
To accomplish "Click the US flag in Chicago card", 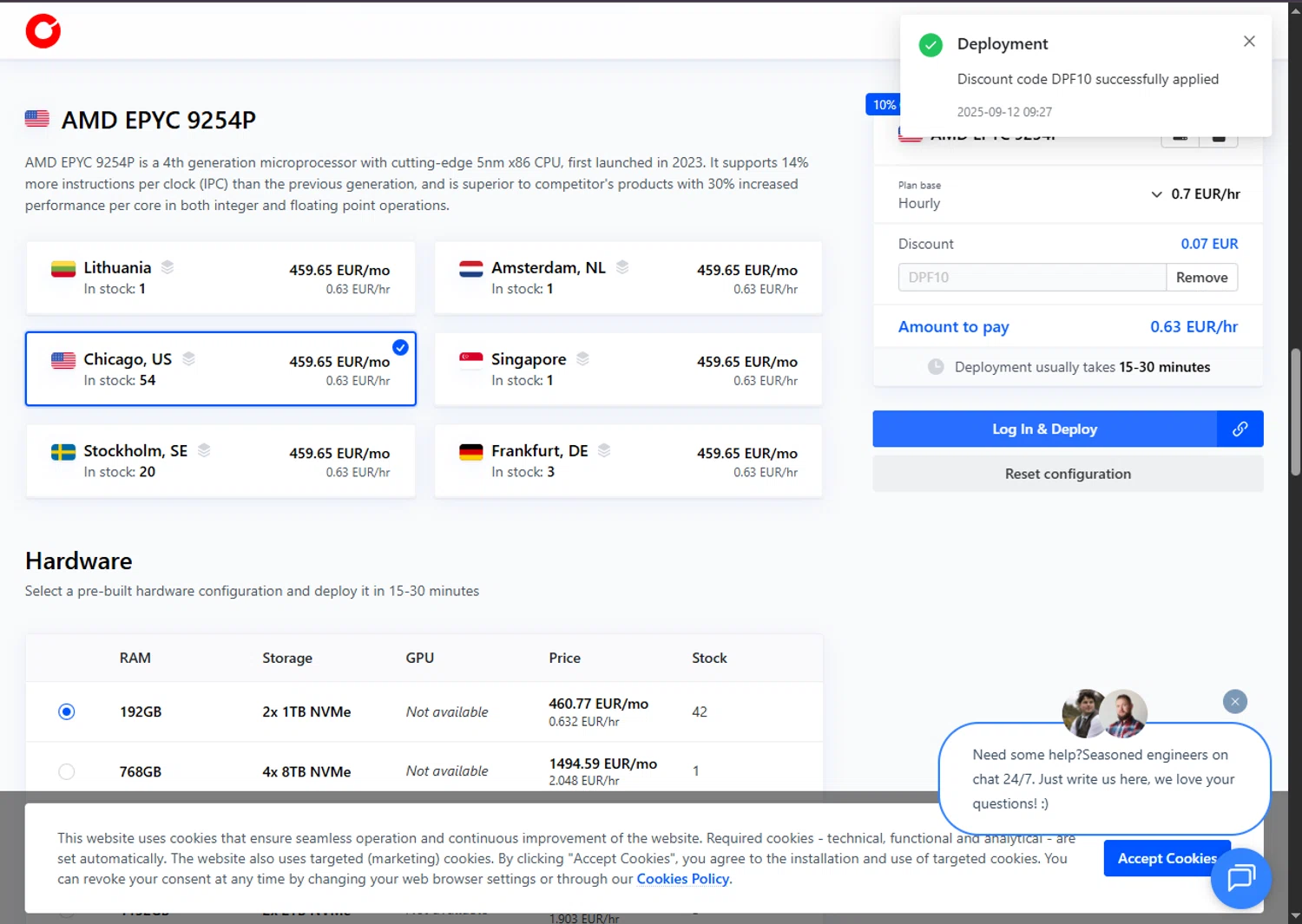I will 63,360.
